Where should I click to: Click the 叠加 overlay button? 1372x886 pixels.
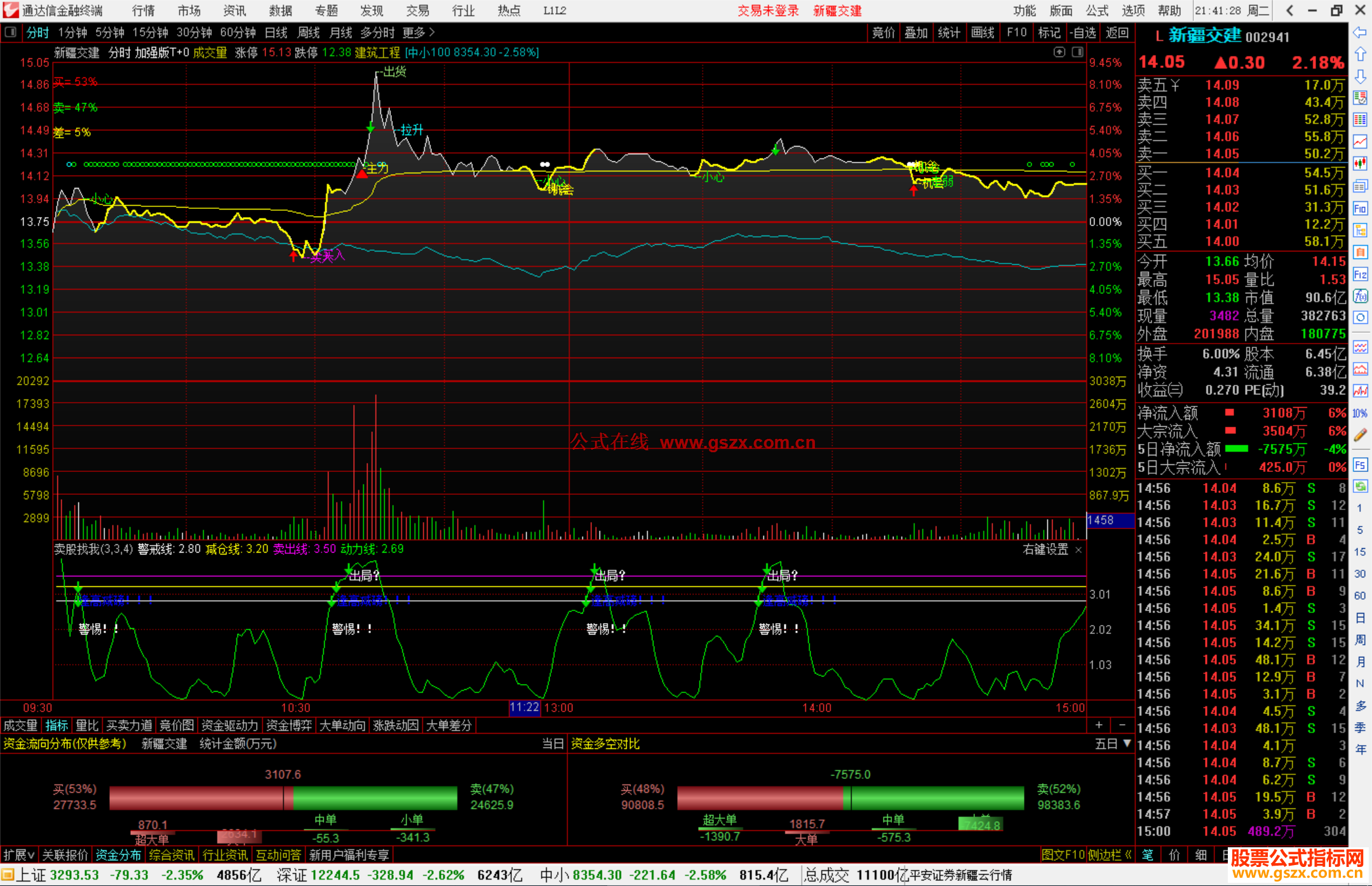coord(916,32)
